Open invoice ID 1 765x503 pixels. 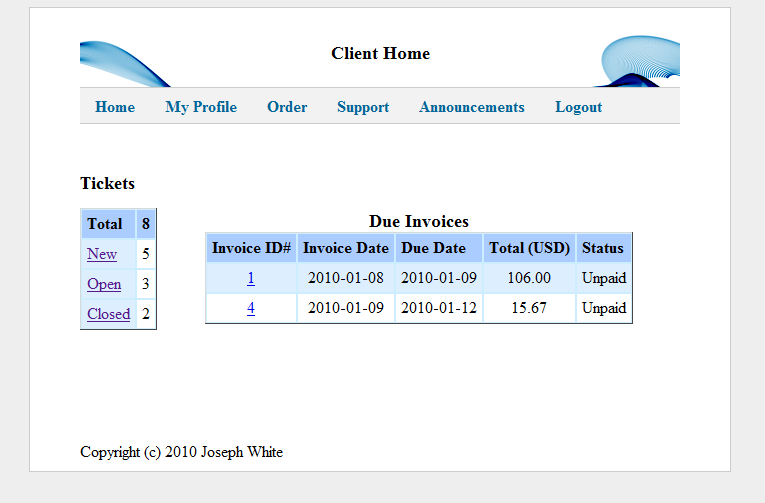pyautogui.click(x=251, y=278)
